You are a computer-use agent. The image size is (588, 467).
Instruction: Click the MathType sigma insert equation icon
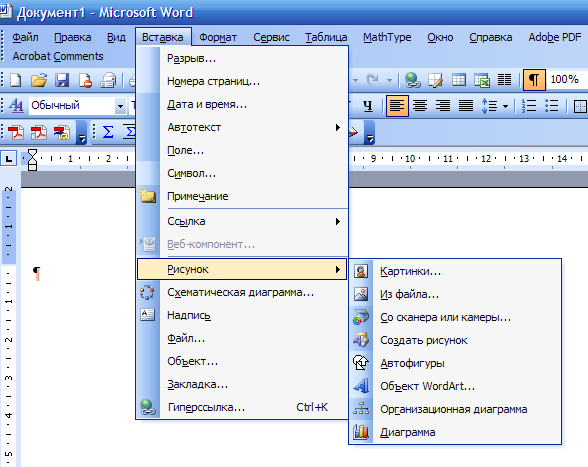[x=108, y=132]
